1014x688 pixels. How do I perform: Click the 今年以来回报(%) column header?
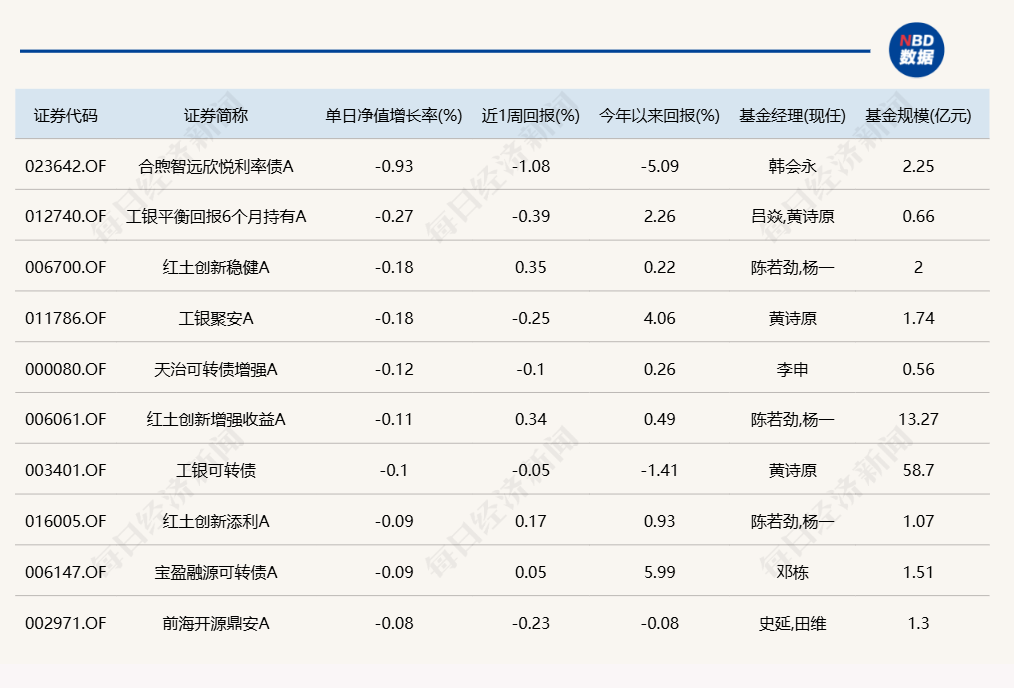pyautogui.click(x=660, y=116)
